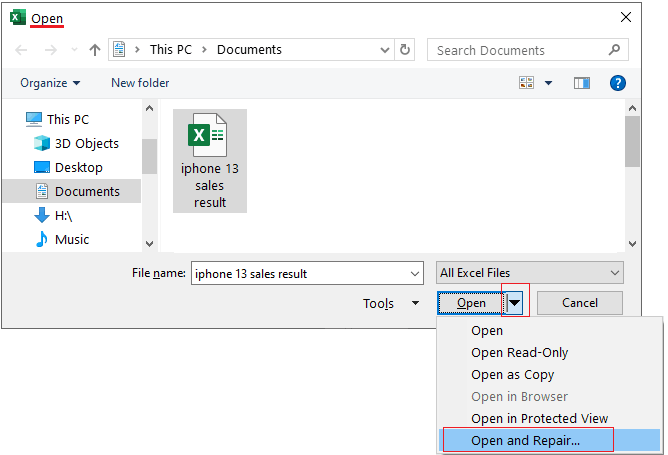Expand the Organize dropdown menu
Image resolution: width=668 pixels, height=455 pixels.
pyautogui.click(x=50, y=83)
